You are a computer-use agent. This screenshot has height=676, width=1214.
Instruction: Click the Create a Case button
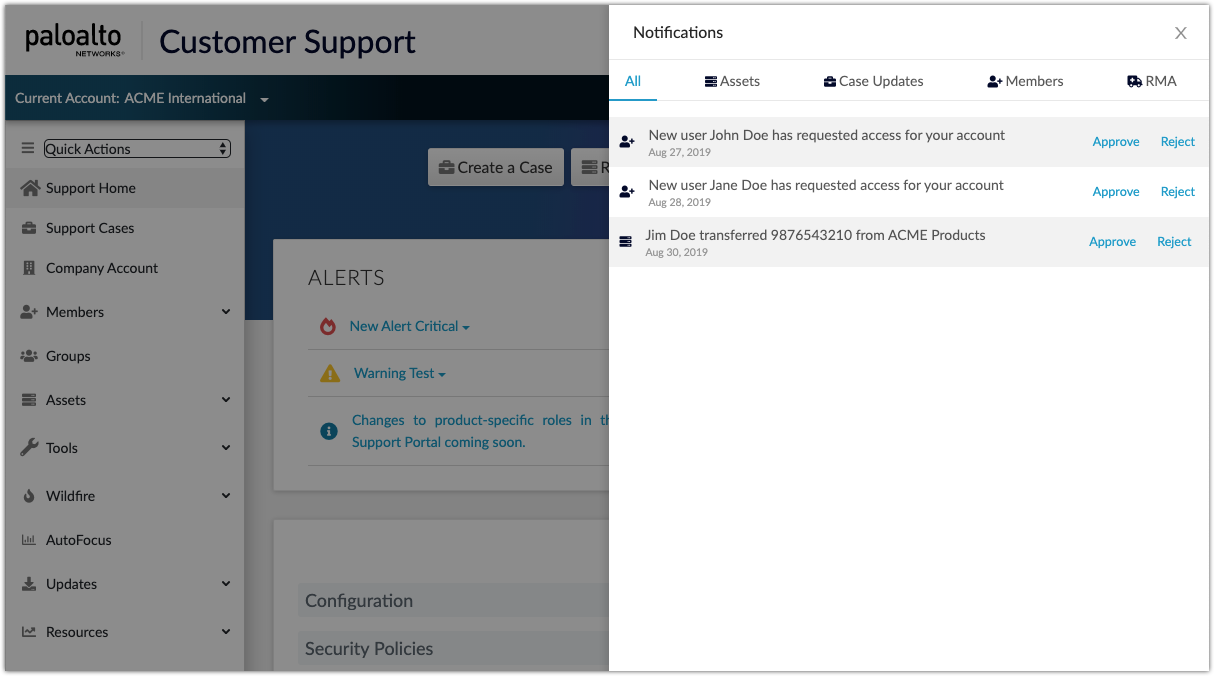(x=495, y=167)
